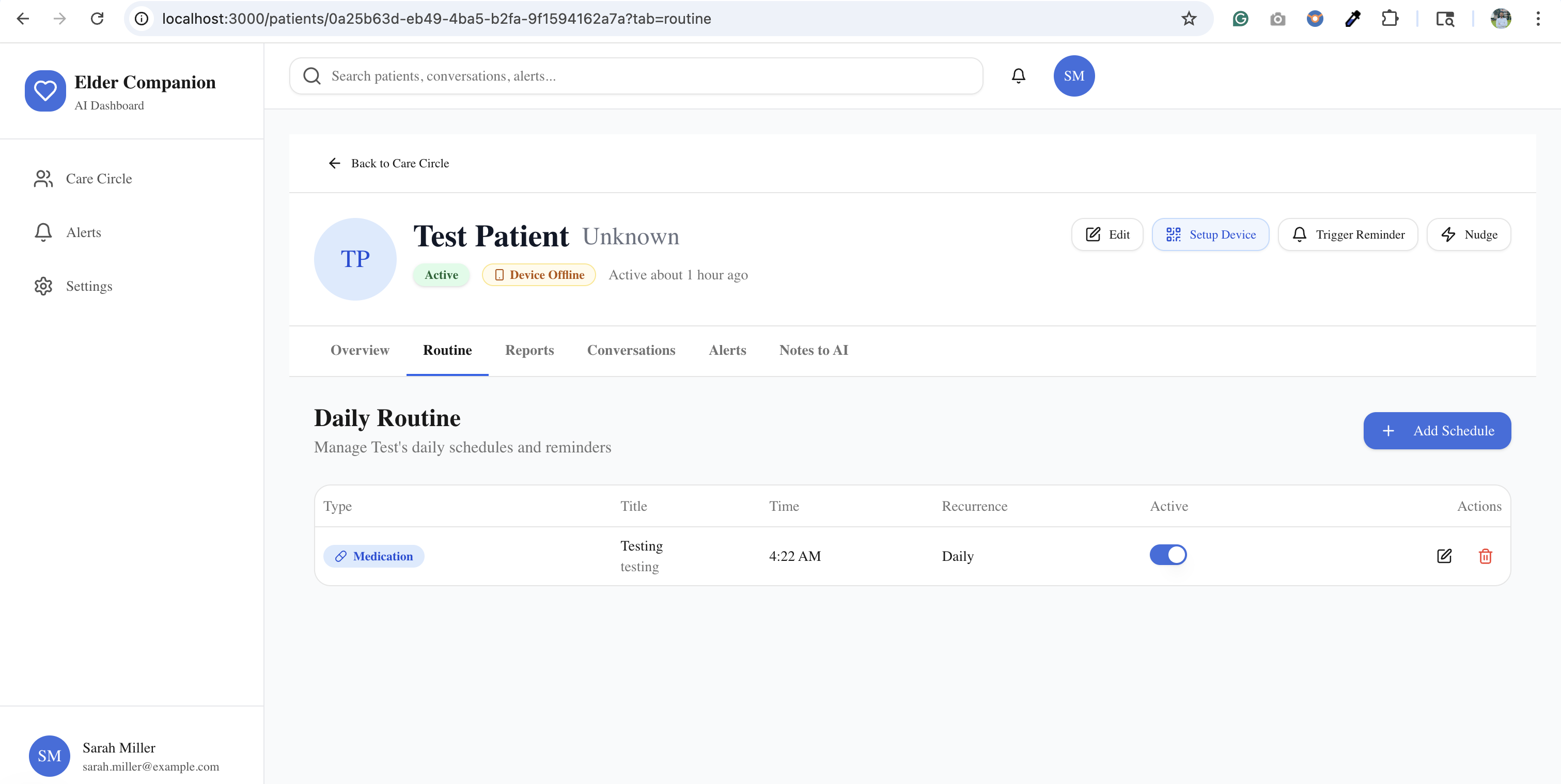Screen dimensions: 1561x784
Task: Click the Add Schedule button
Action: [x=1436, y=431]
